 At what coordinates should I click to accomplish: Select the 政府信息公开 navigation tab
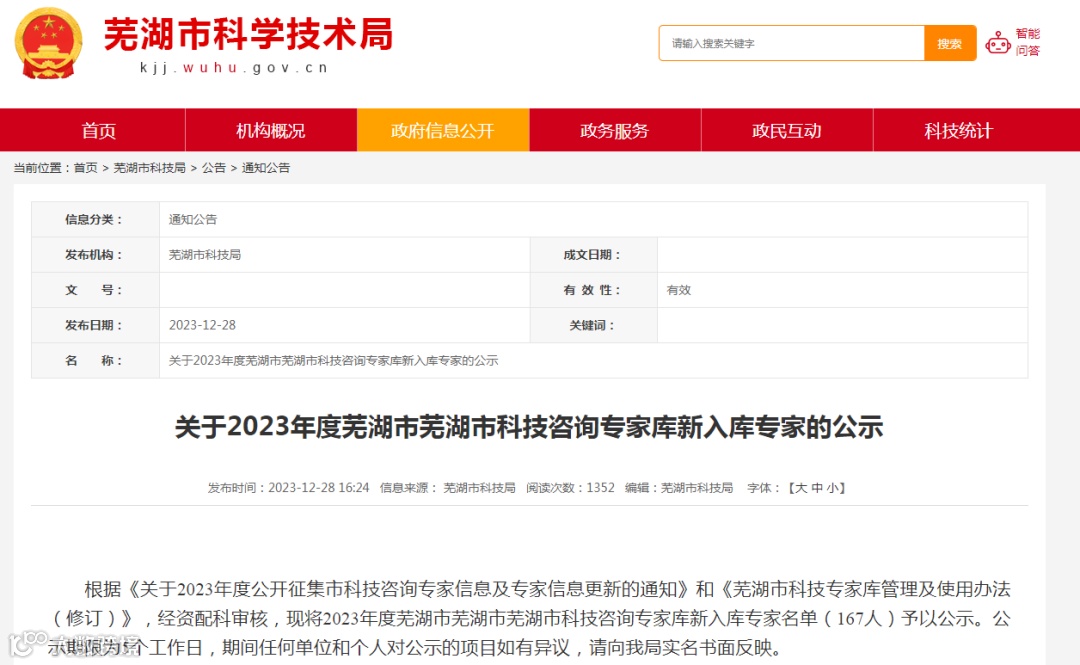click(x=443, y=130)
